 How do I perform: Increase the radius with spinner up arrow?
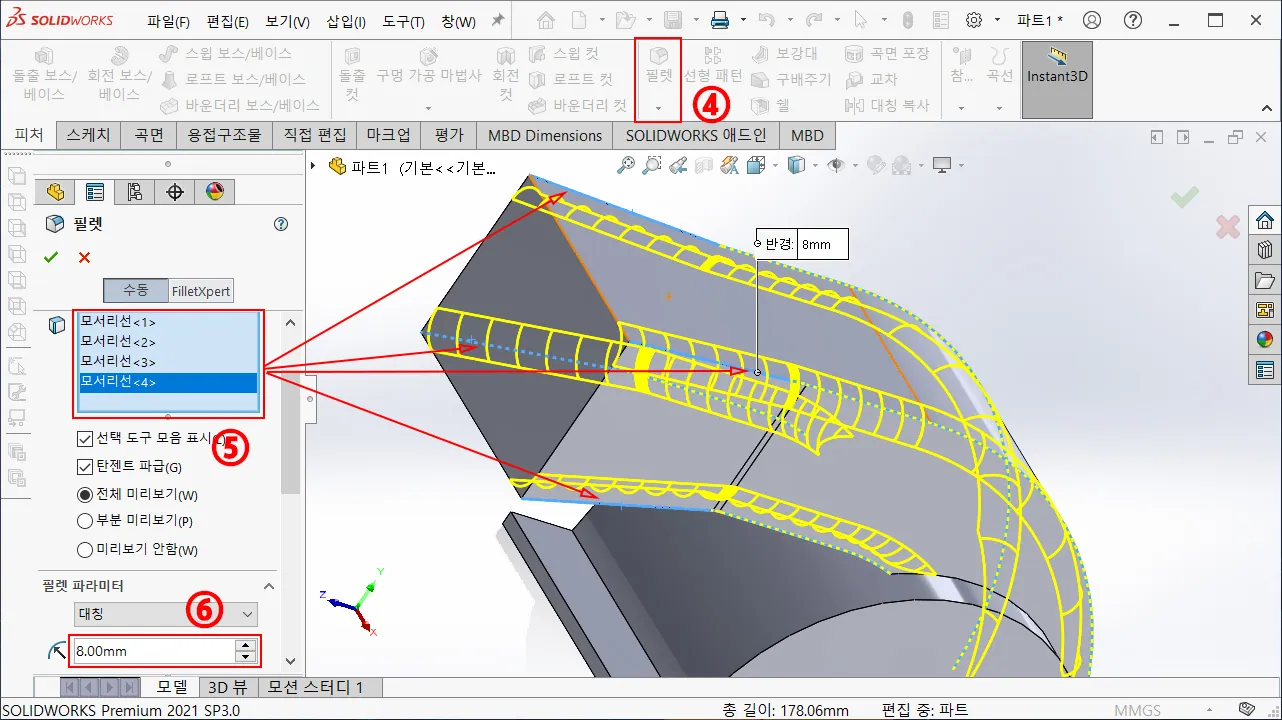(x=246, y=645)
